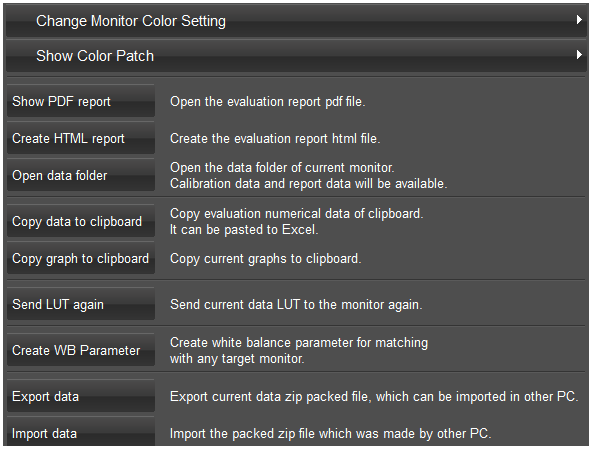This screenshot has height=450, width=592.
Task: Click the Create WB Parameter button
Action: pyautogui.click(x=81, y=350)
